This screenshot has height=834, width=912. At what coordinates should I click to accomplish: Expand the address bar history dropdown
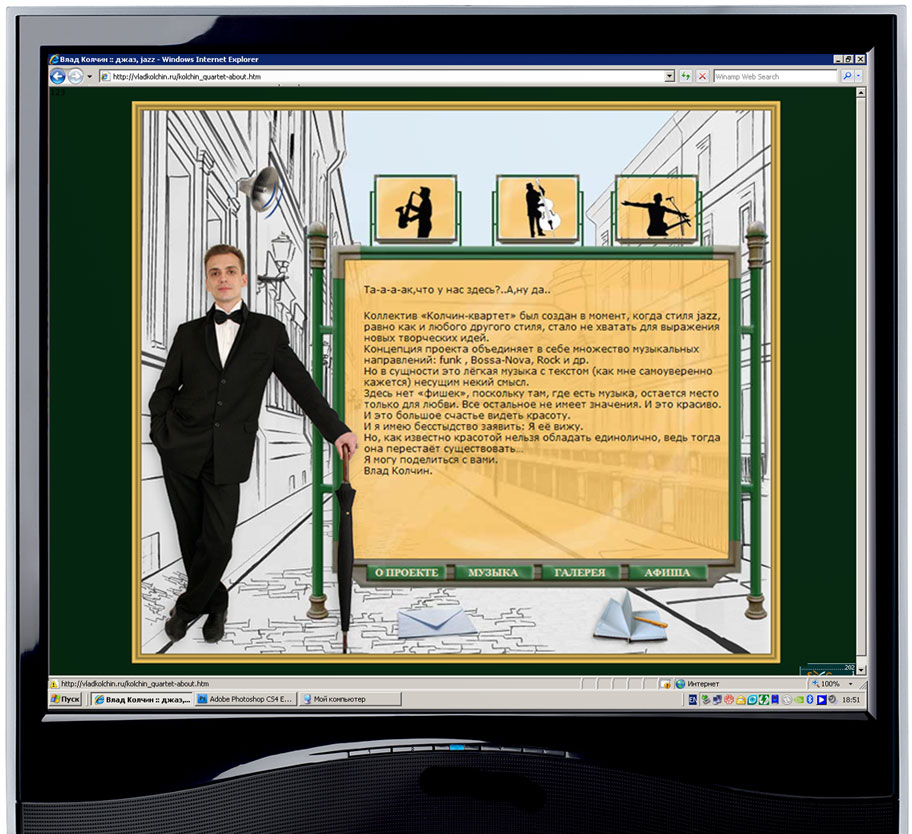click(669, 76)
